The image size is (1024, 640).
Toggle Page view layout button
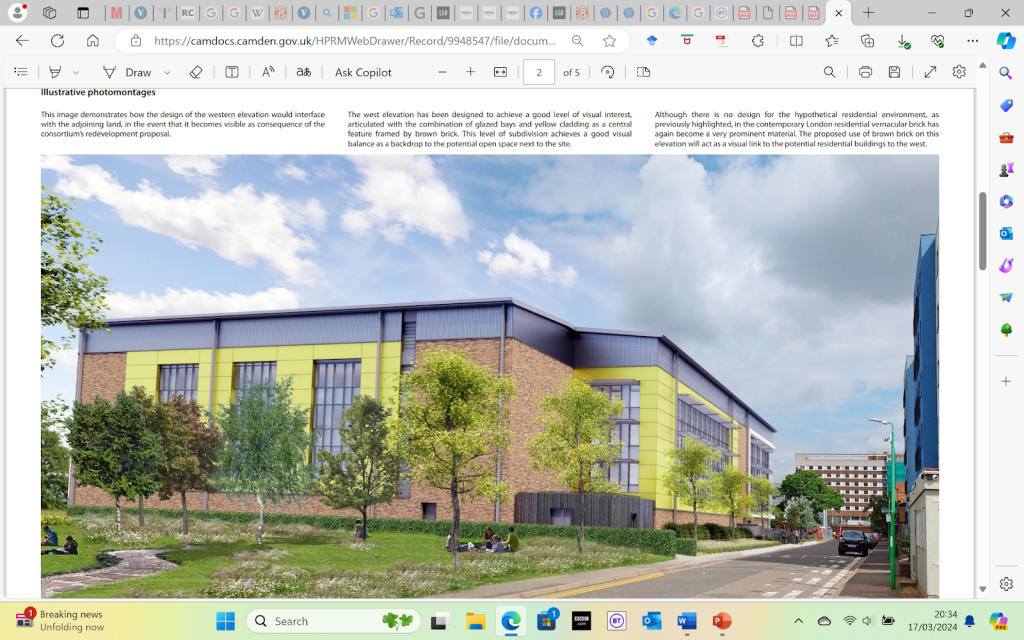click(x=643, y=72)
